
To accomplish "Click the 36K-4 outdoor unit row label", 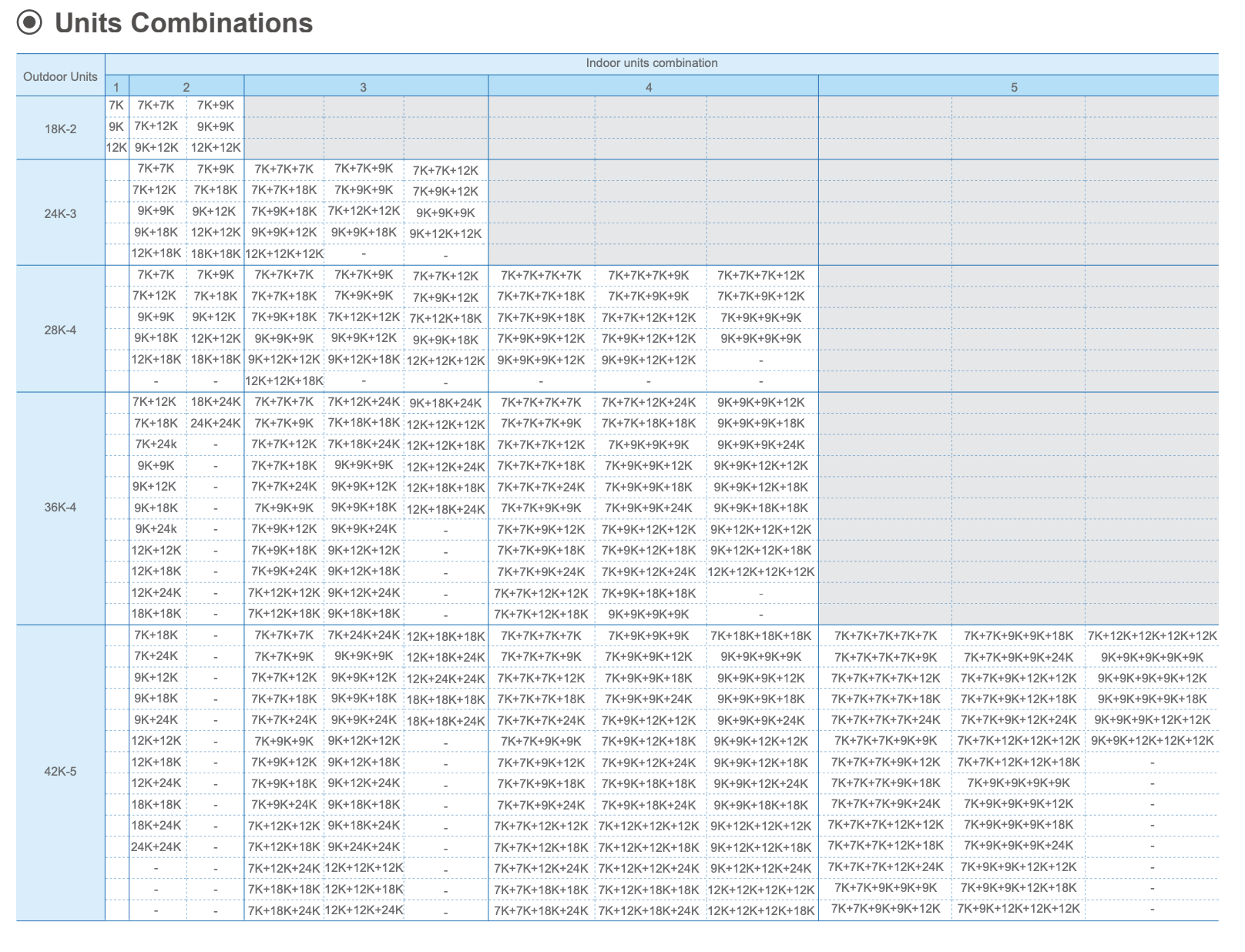I will coord(60,507).
